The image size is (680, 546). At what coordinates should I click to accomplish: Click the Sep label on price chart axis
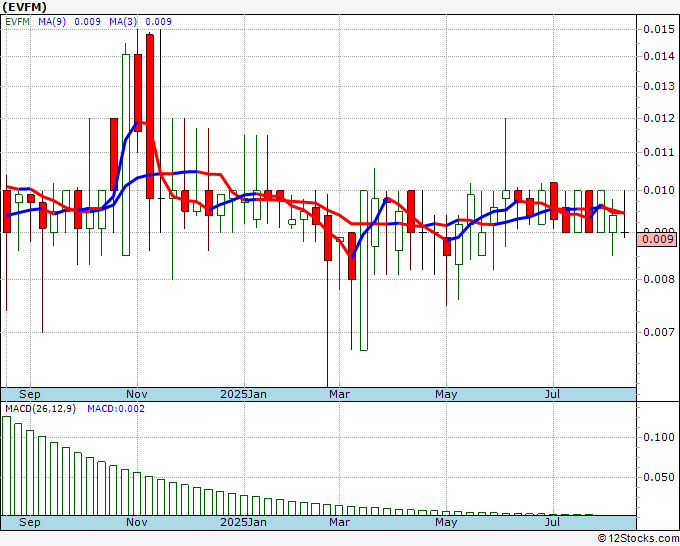click(29, 394)
